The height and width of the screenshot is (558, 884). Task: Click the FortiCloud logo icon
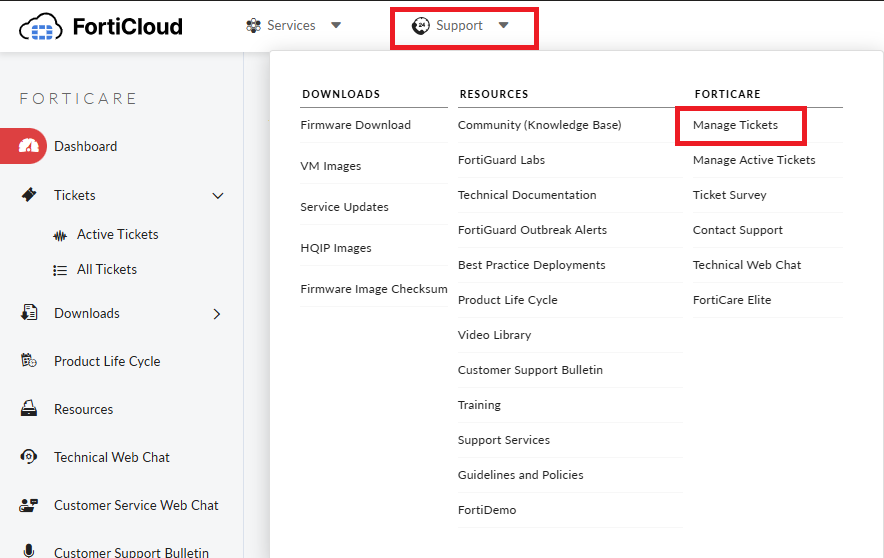40,26
